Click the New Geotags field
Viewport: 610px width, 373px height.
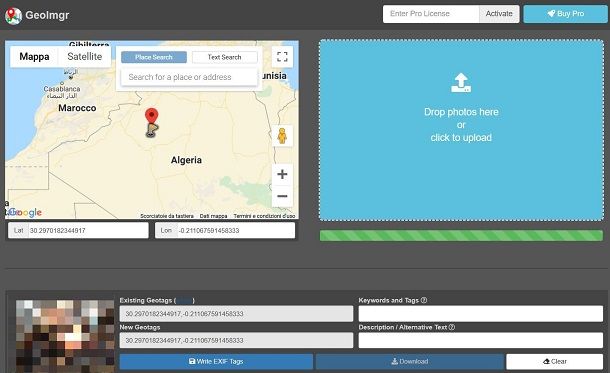tap(236, 340)
